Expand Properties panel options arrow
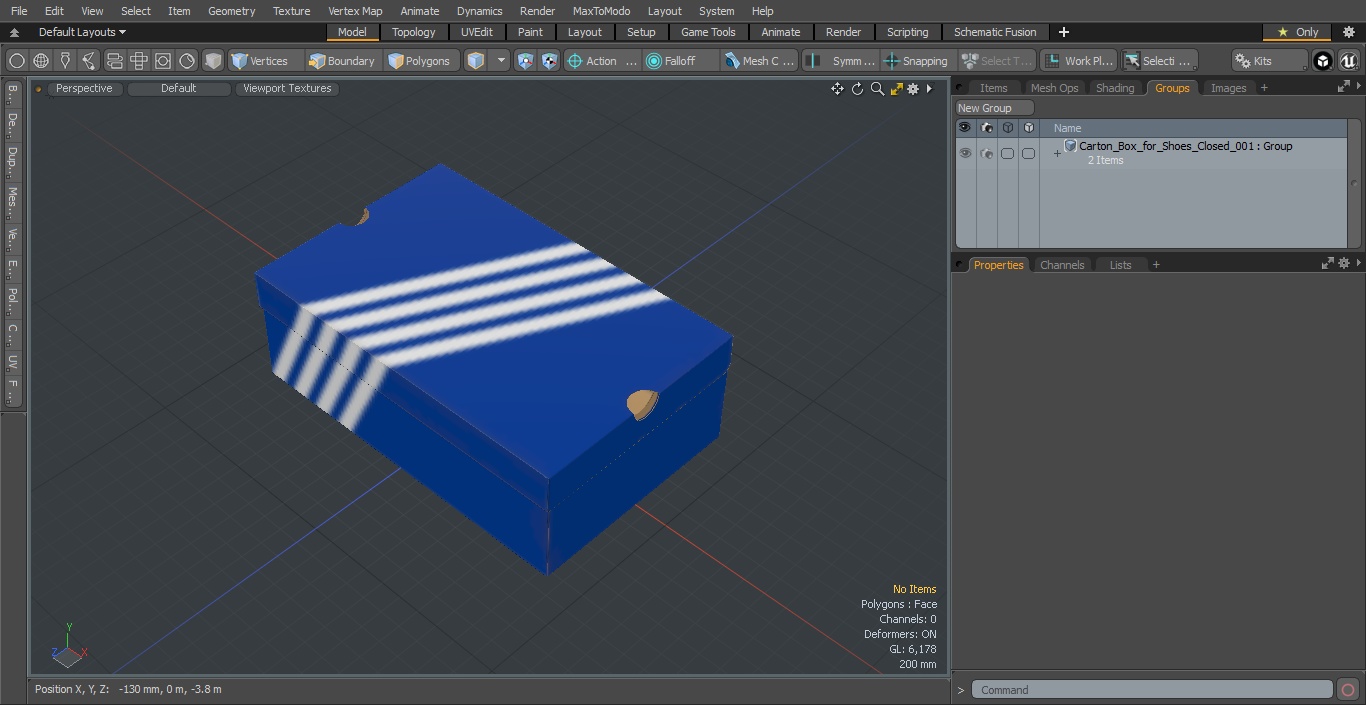Screen dimensions: 1366x705 [x=1359, y=263]
